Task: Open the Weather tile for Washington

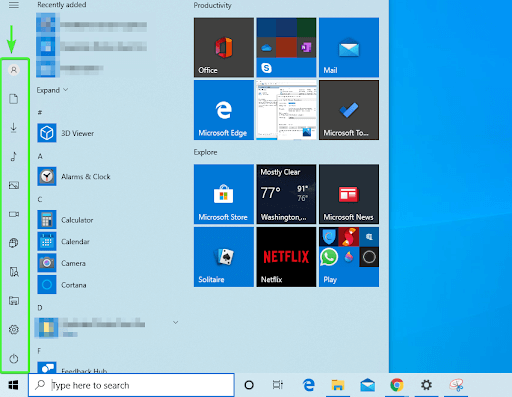Action: tap(286, 194)
